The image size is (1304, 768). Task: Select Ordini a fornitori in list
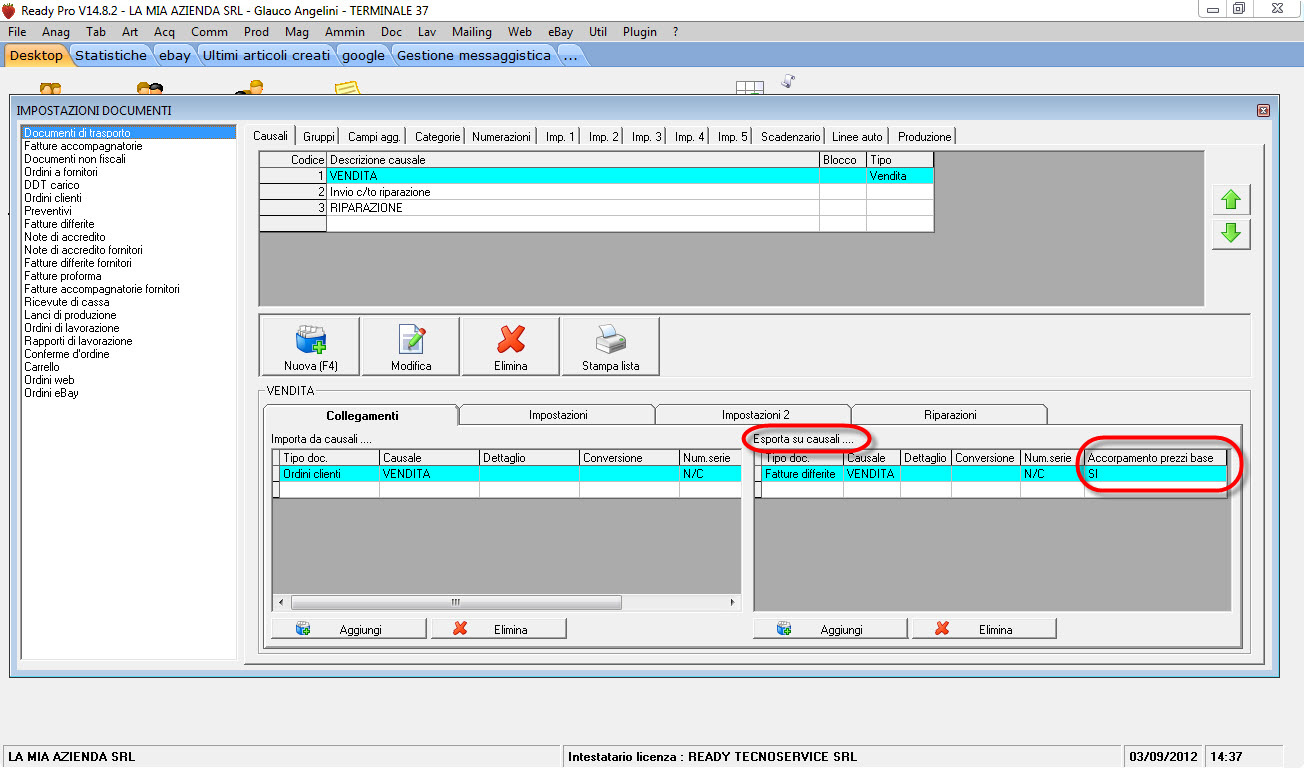tap(61, 172)
